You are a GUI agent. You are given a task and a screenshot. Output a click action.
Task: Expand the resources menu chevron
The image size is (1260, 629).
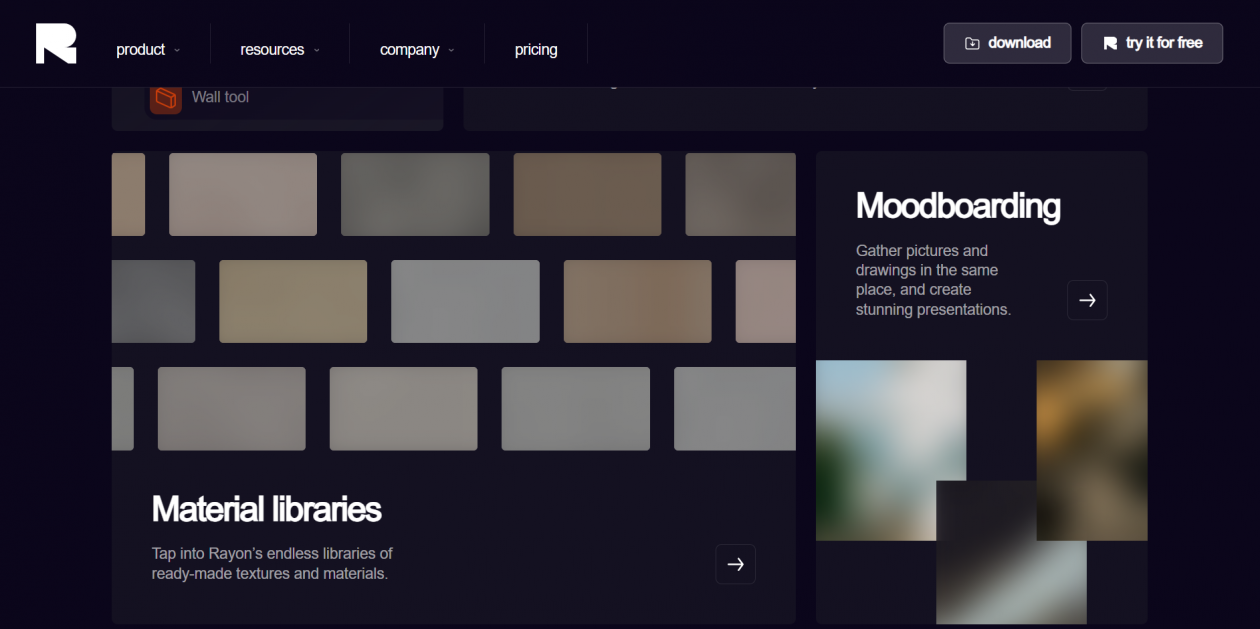tap(316, 50)
